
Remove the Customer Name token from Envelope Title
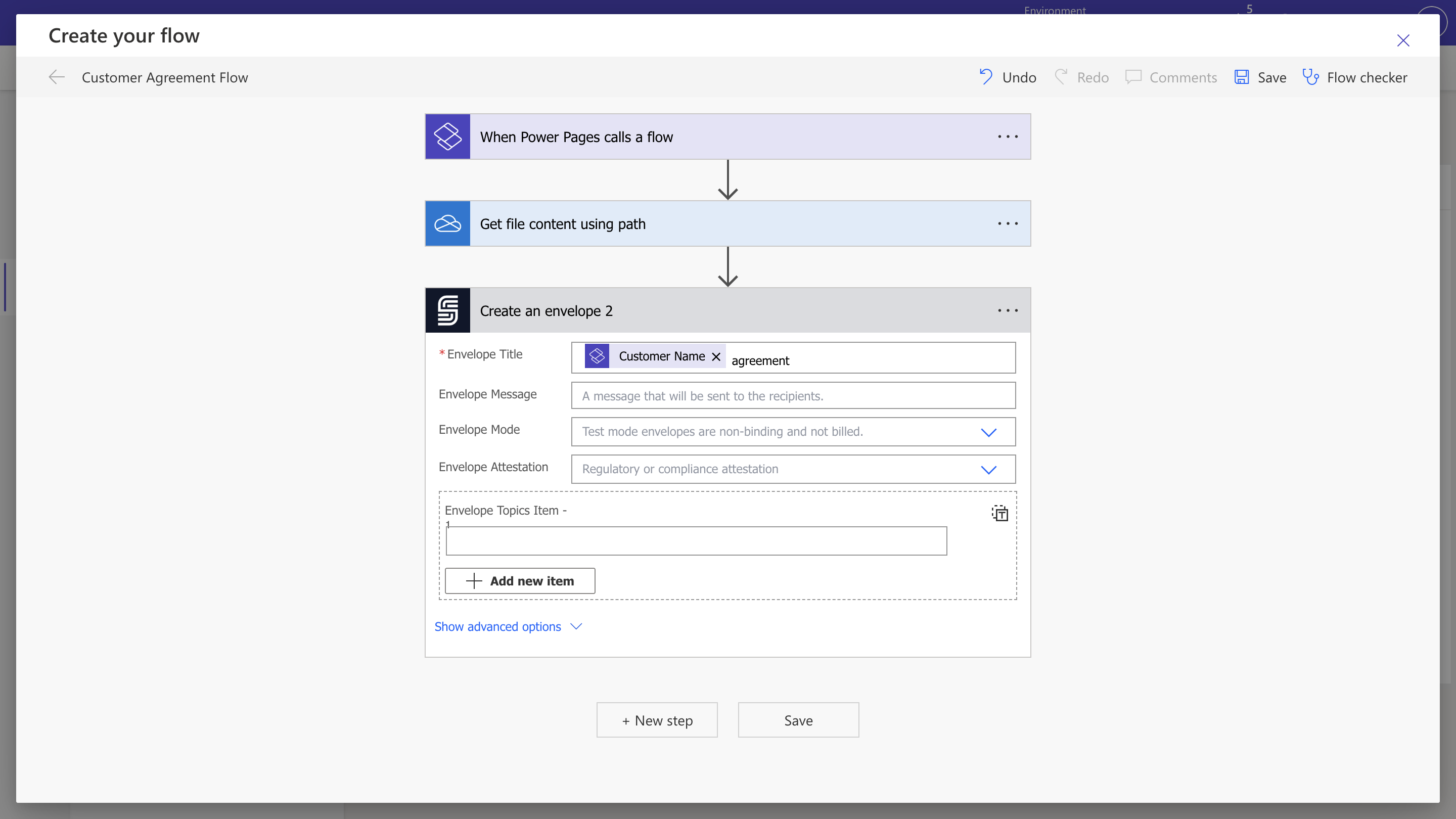click(715, 356)
